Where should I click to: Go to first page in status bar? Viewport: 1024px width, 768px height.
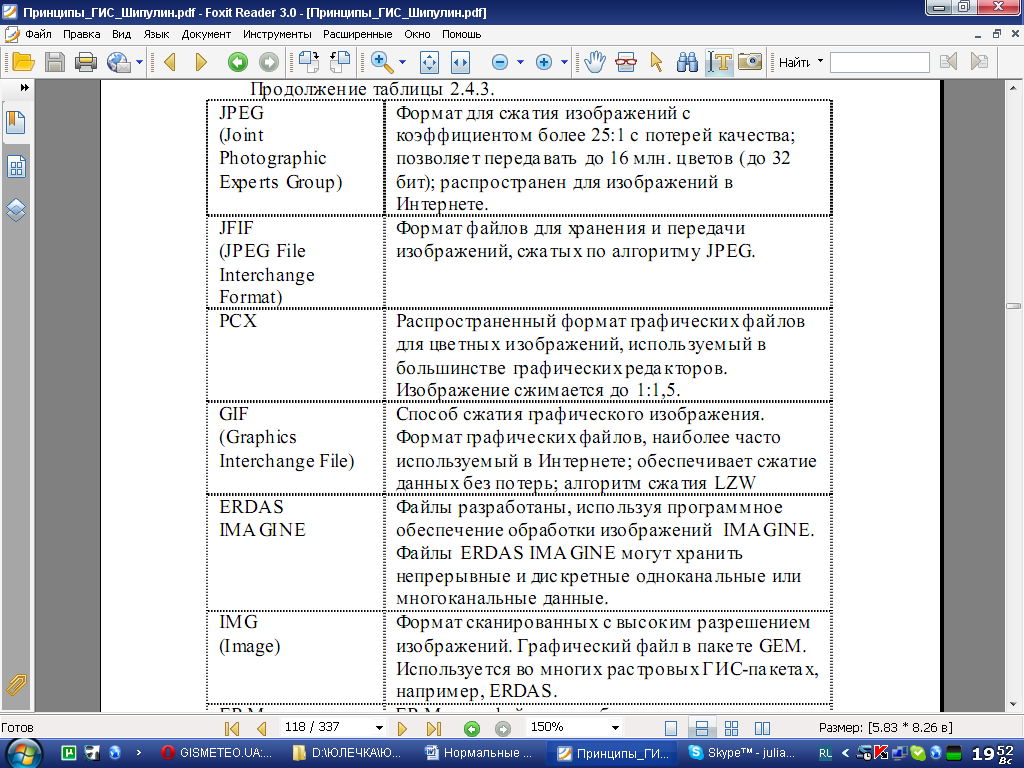pyautogui.click(x=231, y=728)
